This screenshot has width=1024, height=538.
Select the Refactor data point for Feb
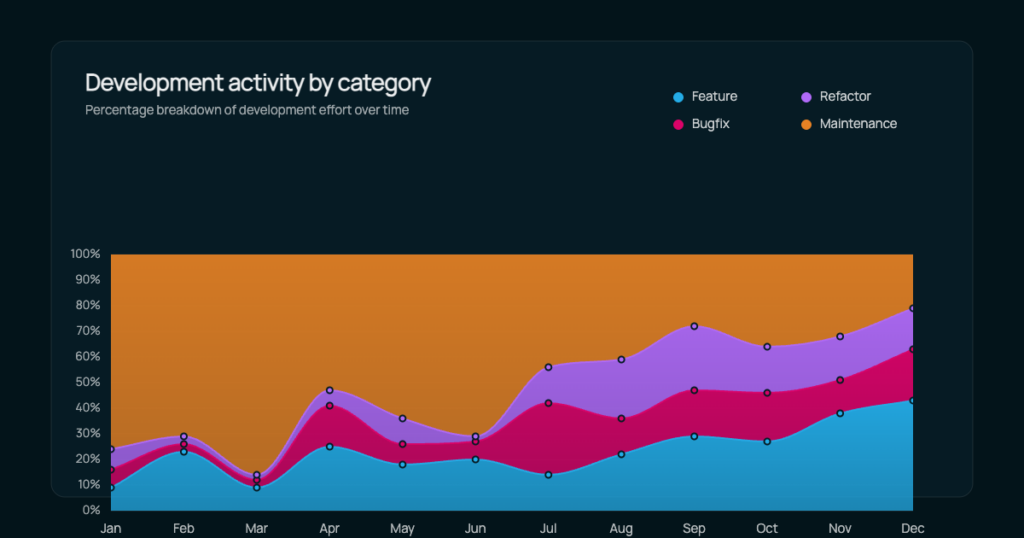point(184,436)
